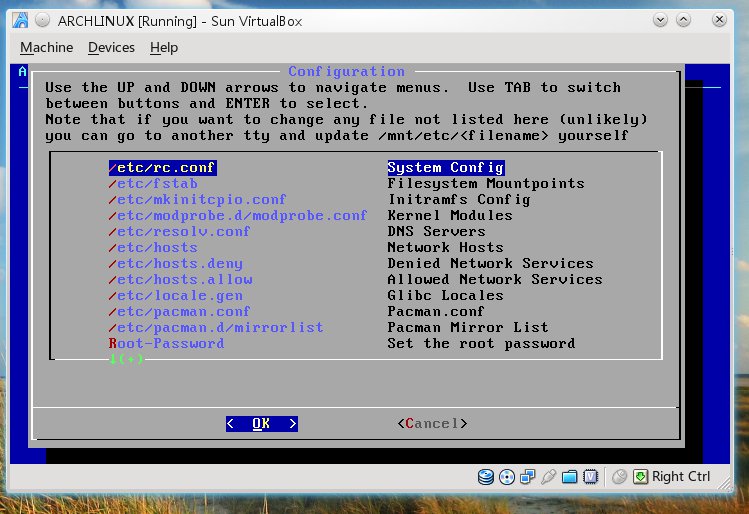Image resolution: width=749 pixels, height=514 pixels.
Task: Select the /etc/hosts.allow entry
Action: point(181,279)
